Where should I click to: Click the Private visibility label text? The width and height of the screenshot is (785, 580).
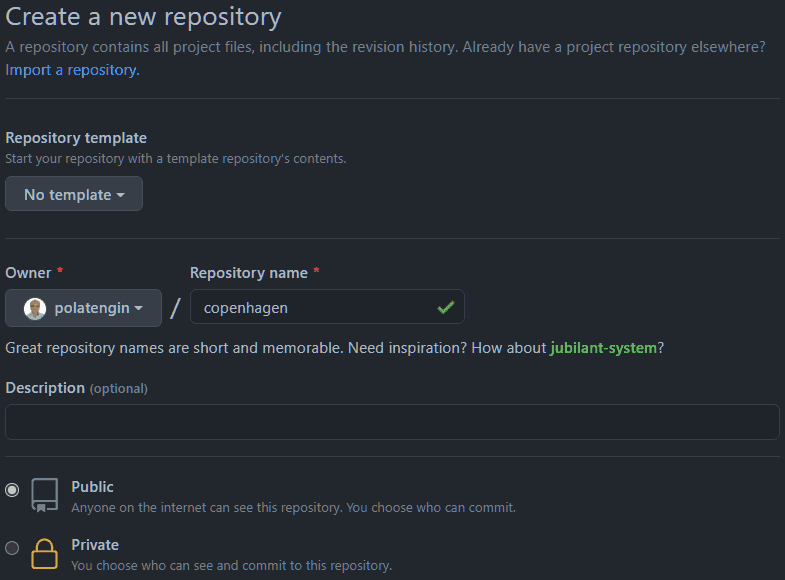click(95, 545)
